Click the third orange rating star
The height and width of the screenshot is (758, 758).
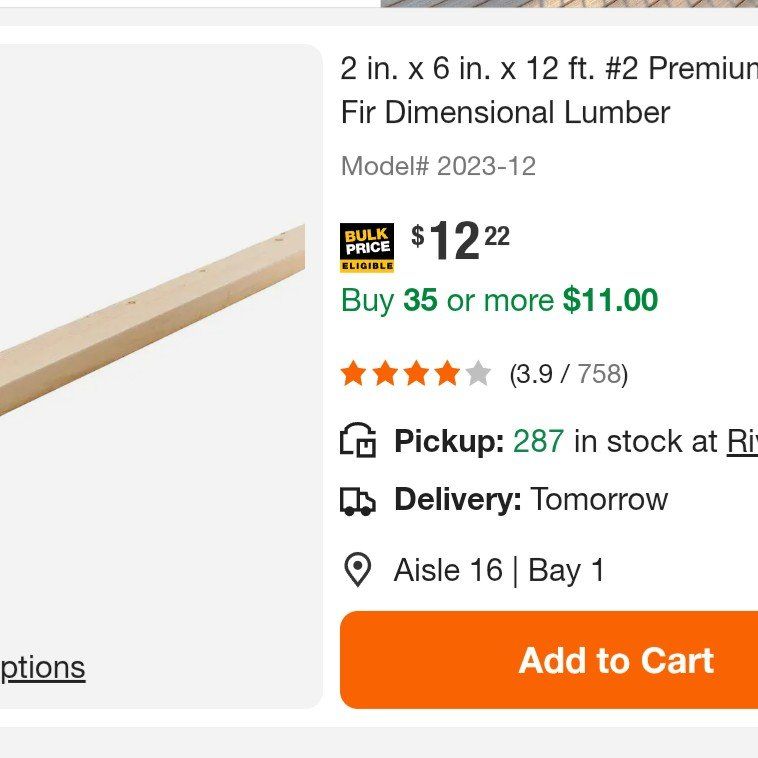[416, 374]
